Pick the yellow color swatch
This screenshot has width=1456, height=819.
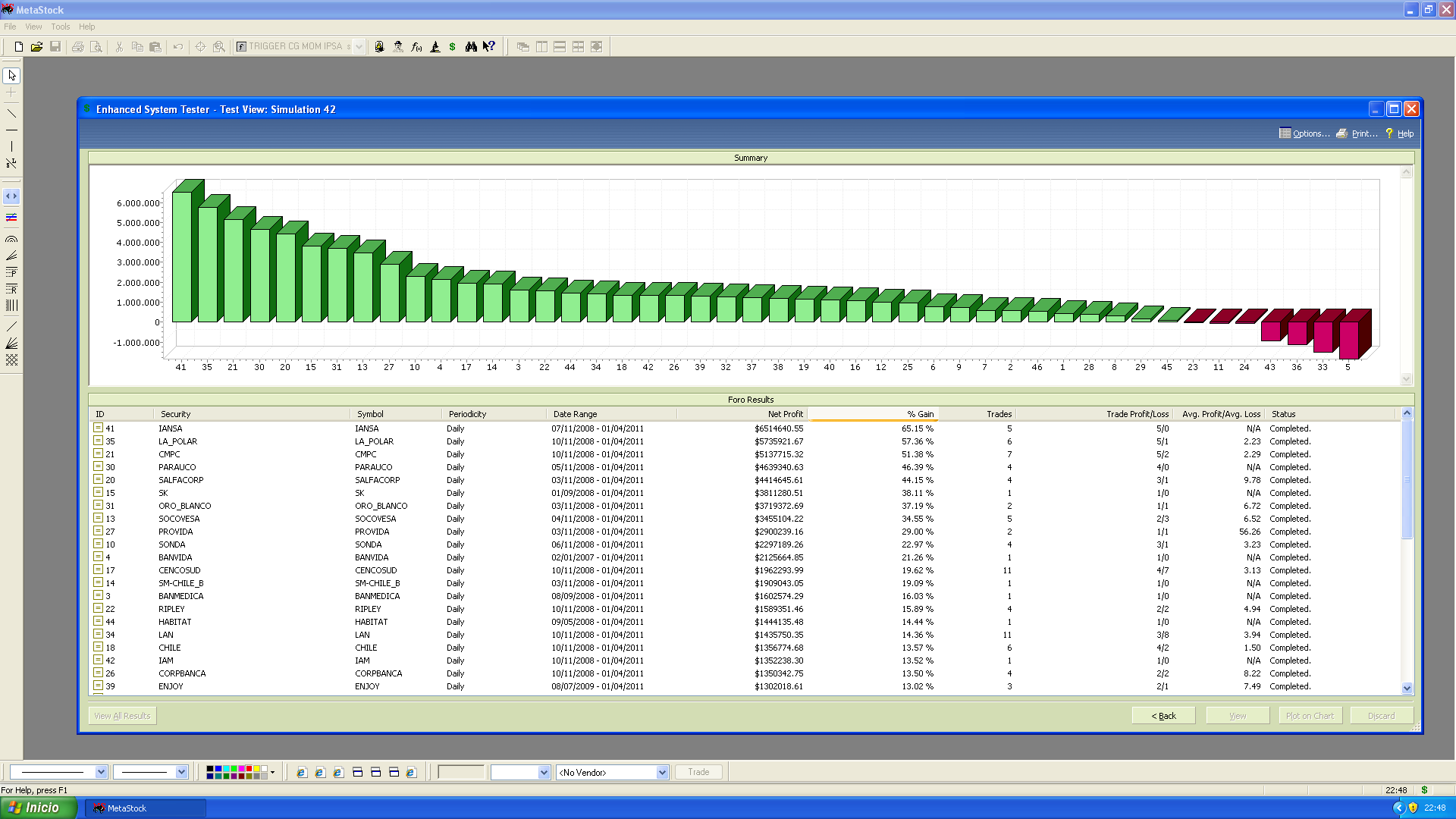256,769
